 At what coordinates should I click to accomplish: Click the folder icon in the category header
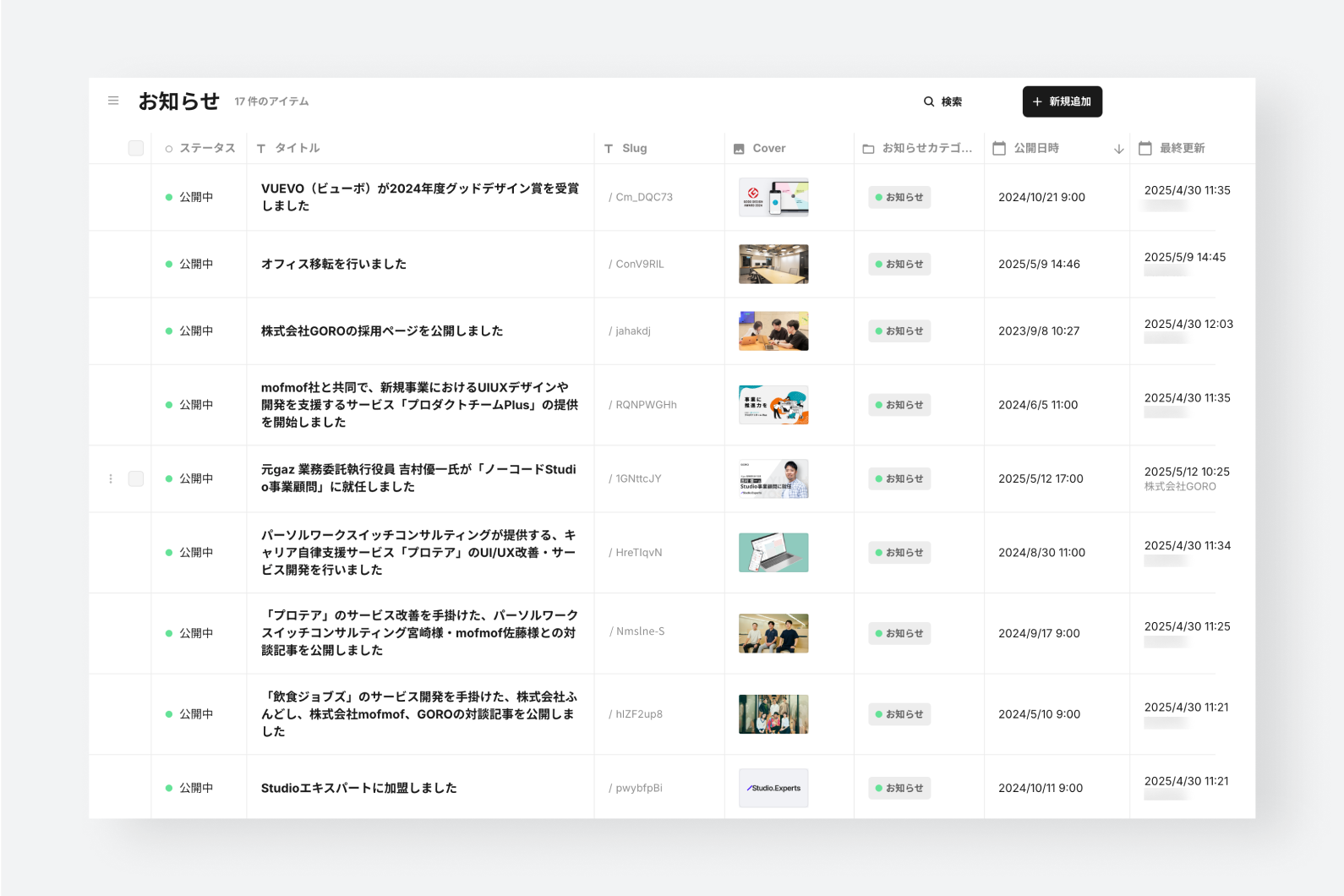pos(868,149)
